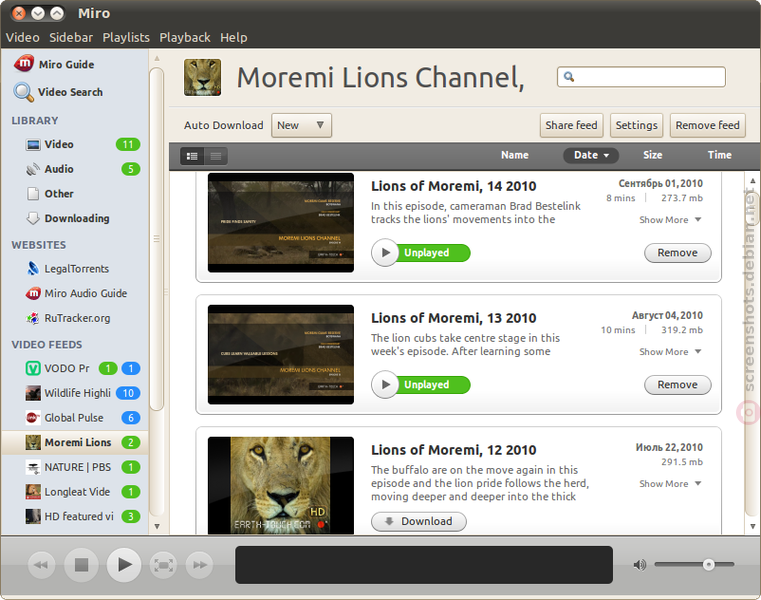761x600 pixels.
Task: Open RuTracker.org website icon
Action: tap(33, 318)
